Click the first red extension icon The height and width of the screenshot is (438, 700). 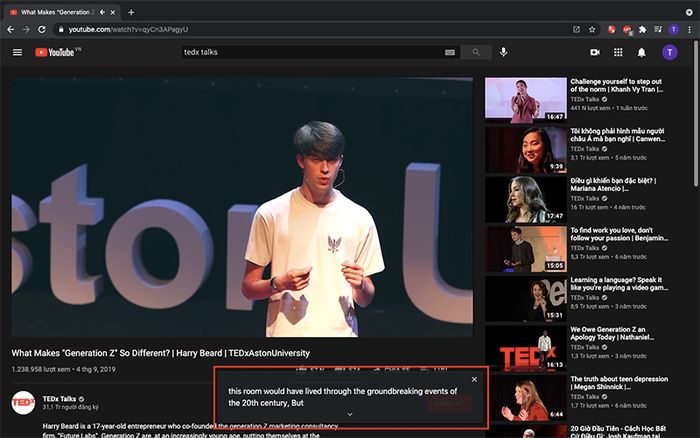click(x=612, y=29)
